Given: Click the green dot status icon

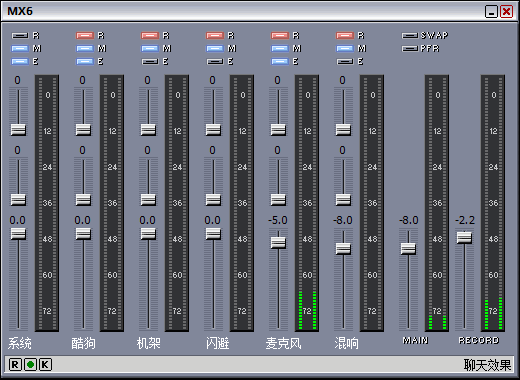Looking at the screenshot, I should [x=30, y=365].
